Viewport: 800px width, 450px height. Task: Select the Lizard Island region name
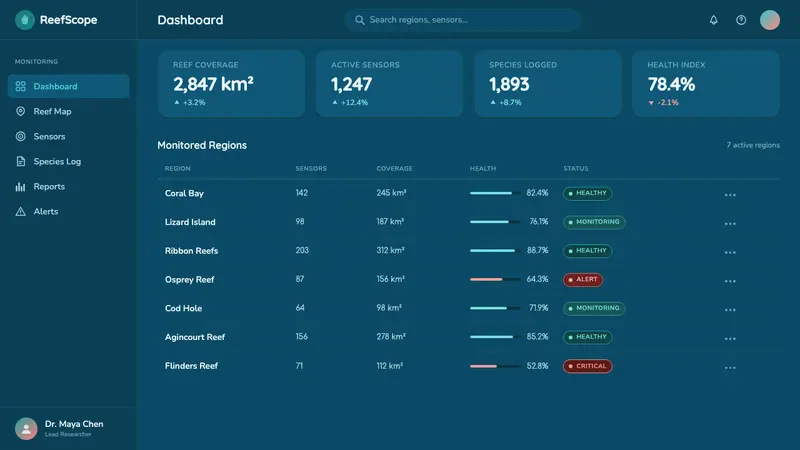[190, 222]
